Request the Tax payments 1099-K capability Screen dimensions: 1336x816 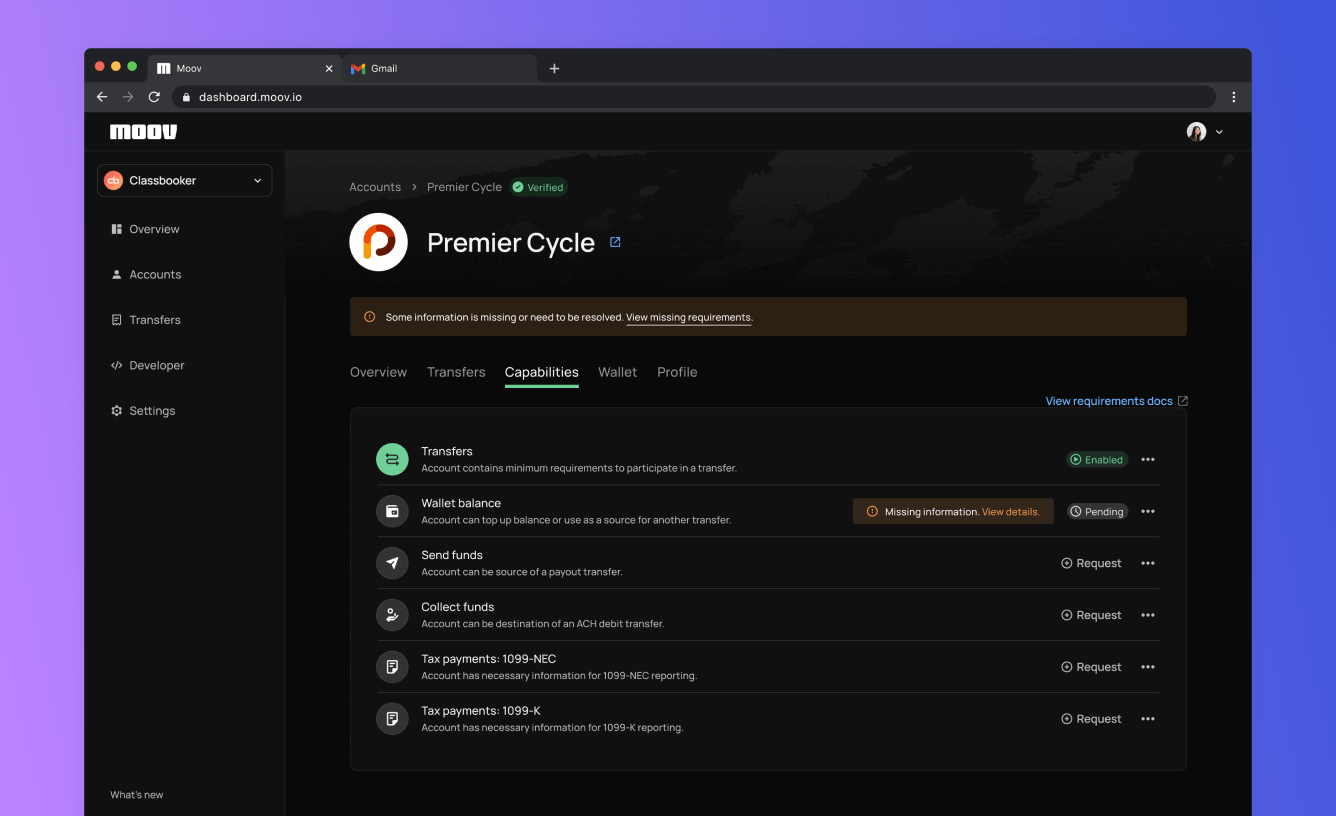click(x=1091, y=719)
